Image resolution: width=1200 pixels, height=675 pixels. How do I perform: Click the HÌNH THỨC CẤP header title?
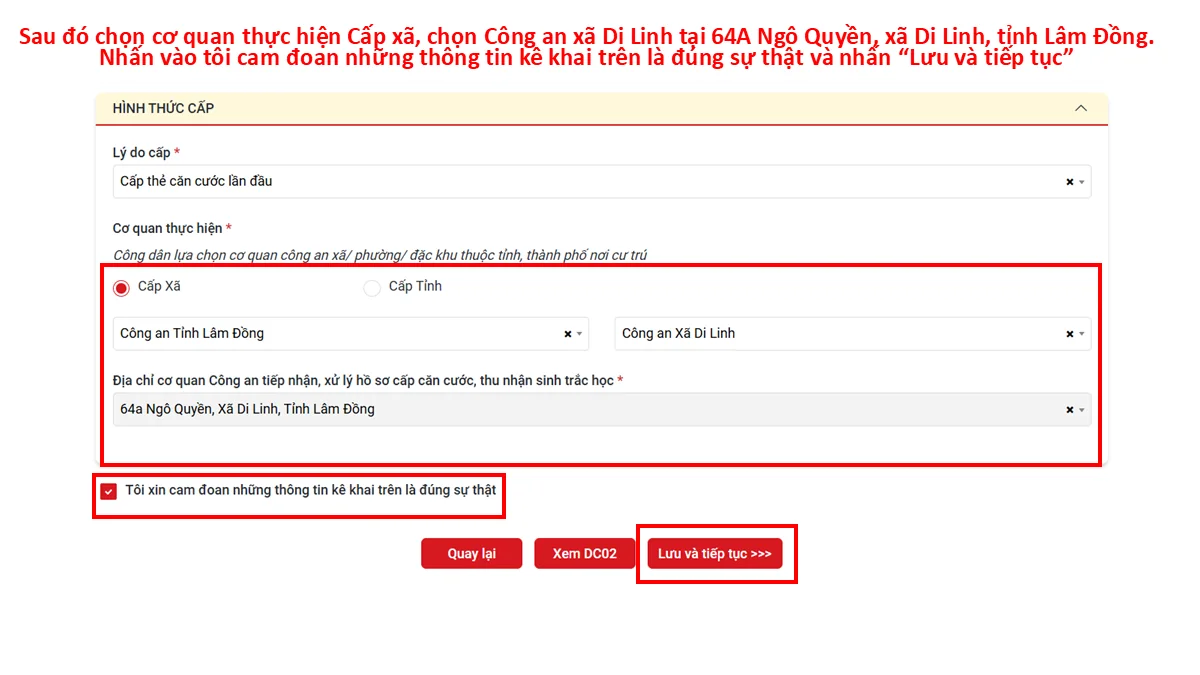[x=163, y=108]
